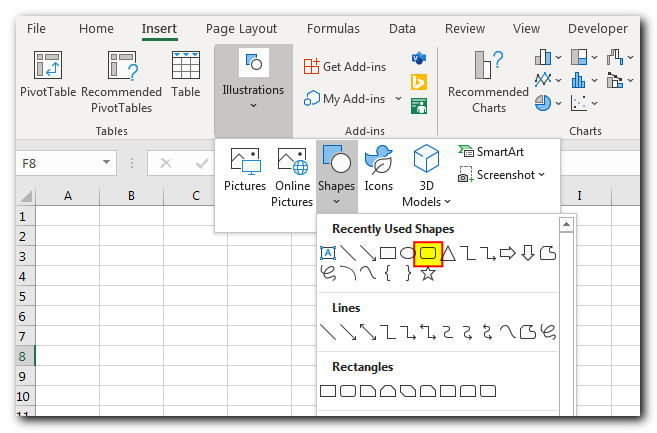Image resolution: width=657 pixels, height=433 pixels.
Task: Select the Arc shape in Recently Used Shapes
Action: 348,273
